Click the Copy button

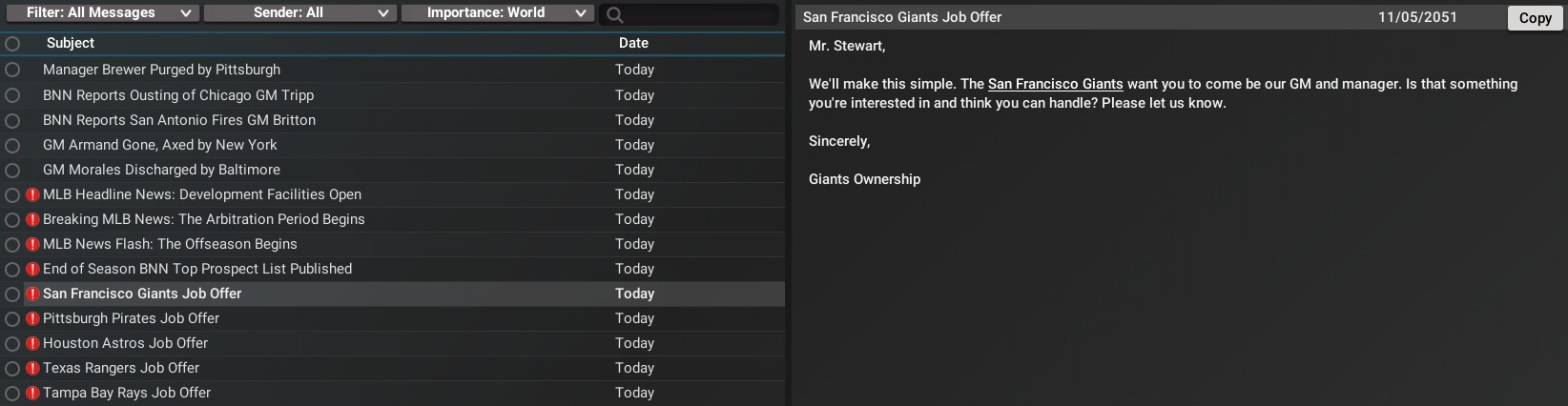1535,17
